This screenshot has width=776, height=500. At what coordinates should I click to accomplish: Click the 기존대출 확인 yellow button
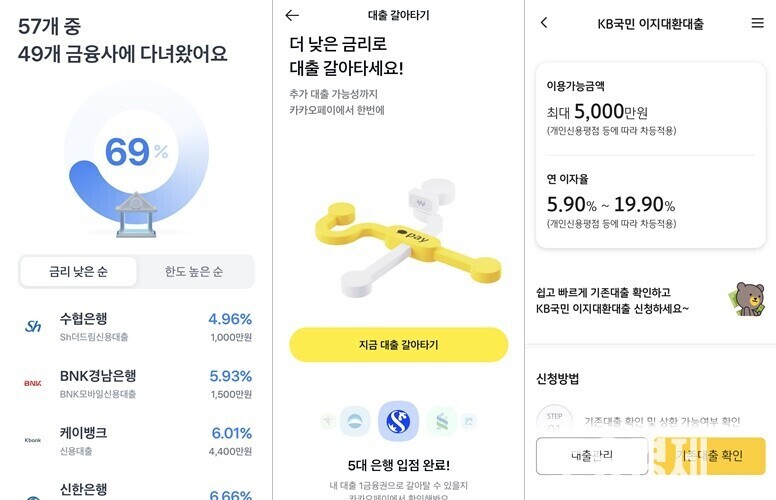(x=710, y=455)
